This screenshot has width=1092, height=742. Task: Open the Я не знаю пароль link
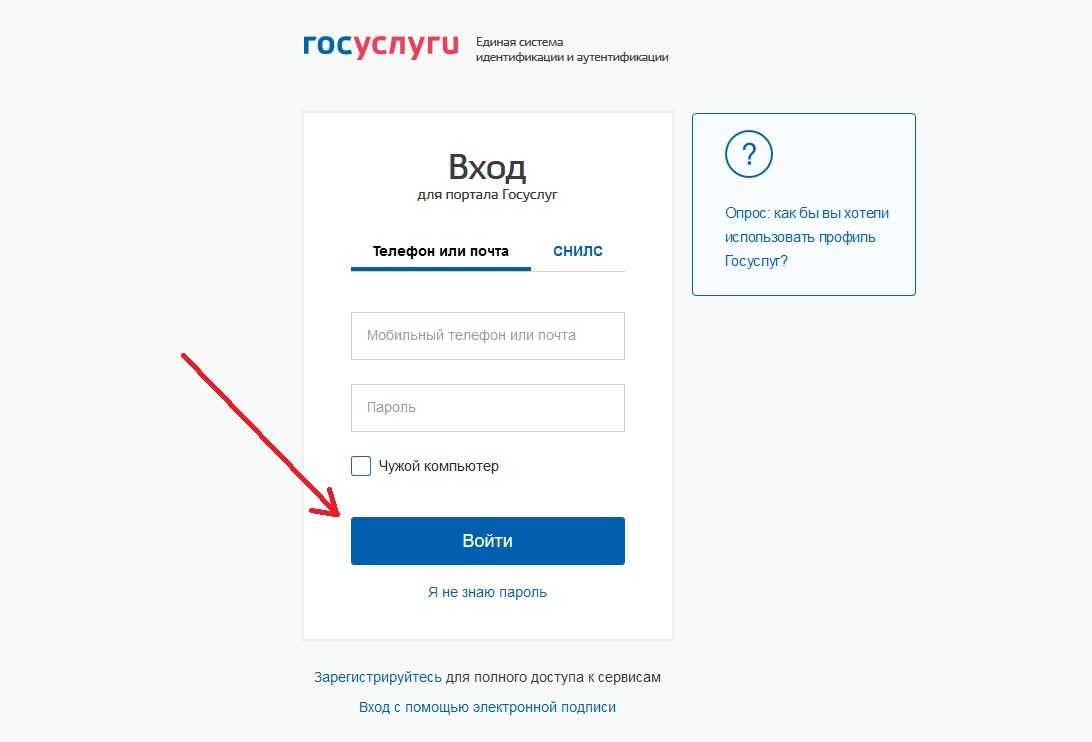point(488,592)
